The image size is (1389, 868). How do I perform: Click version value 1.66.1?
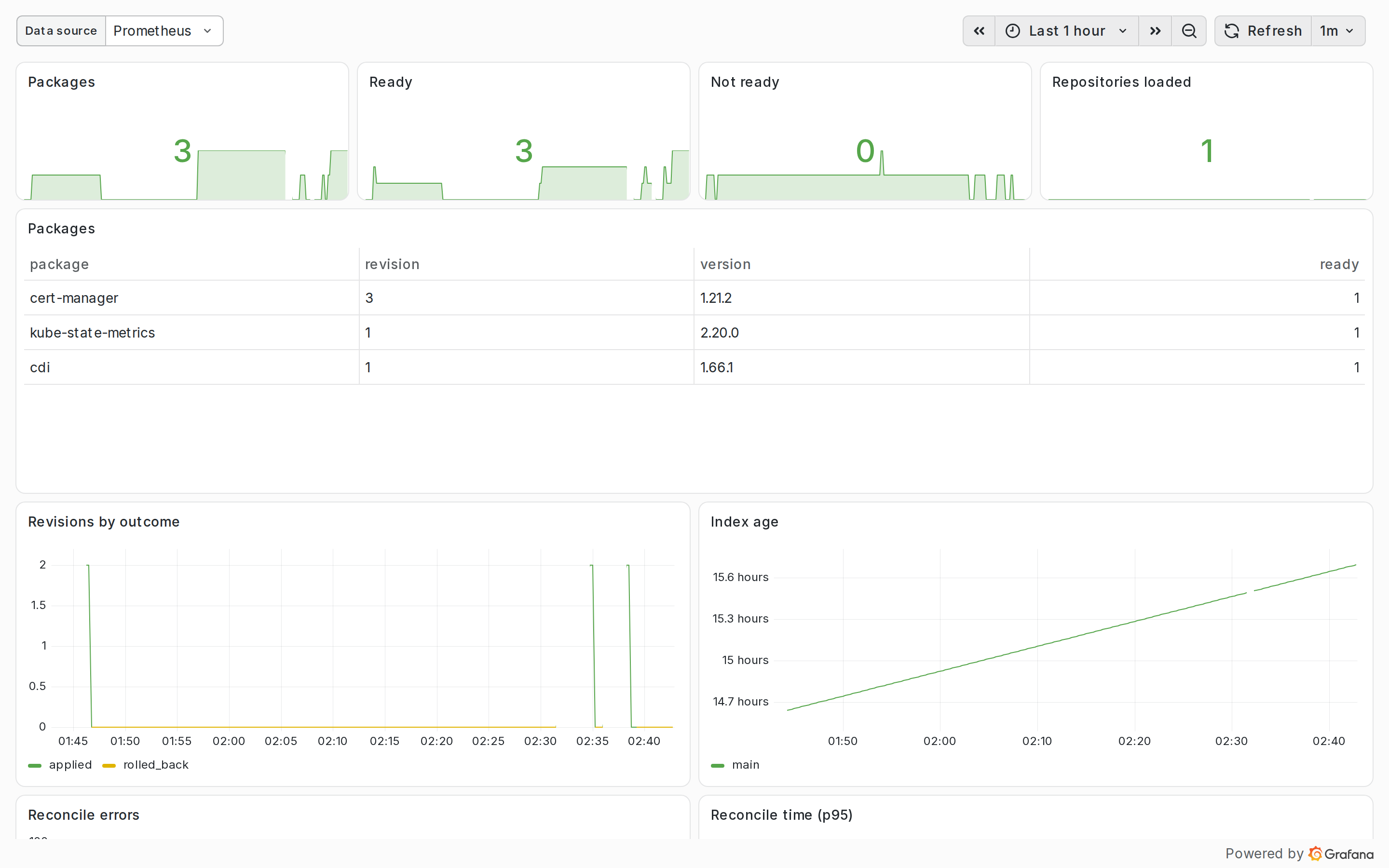[x=716, y=367]
